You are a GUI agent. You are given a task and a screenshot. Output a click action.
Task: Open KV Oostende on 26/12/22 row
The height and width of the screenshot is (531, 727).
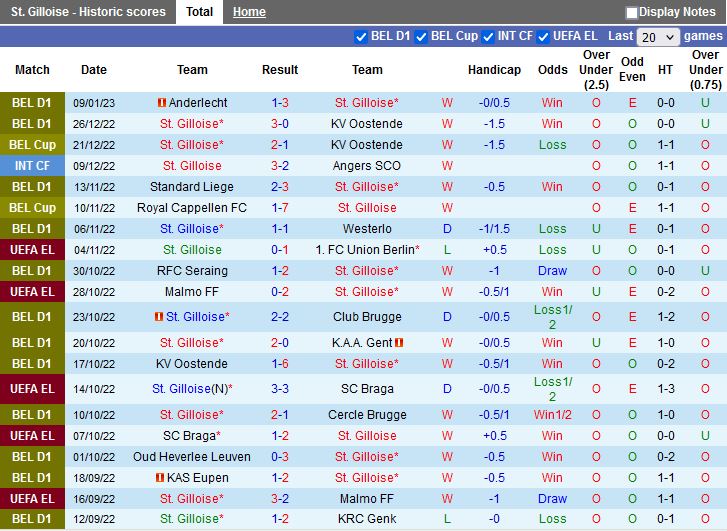coord(367,124)
